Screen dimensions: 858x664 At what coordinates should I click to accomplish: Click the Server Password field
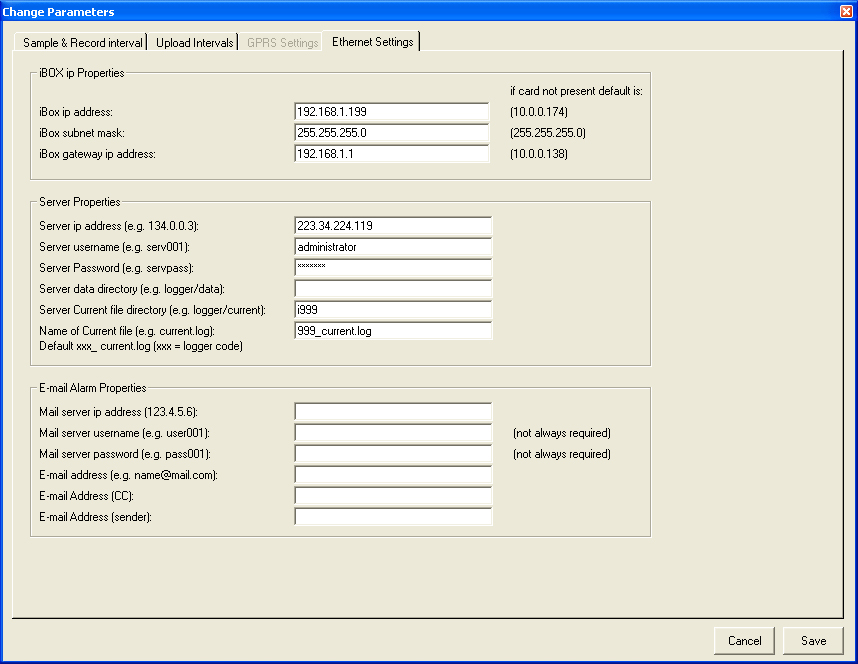(x=393, y=268)
